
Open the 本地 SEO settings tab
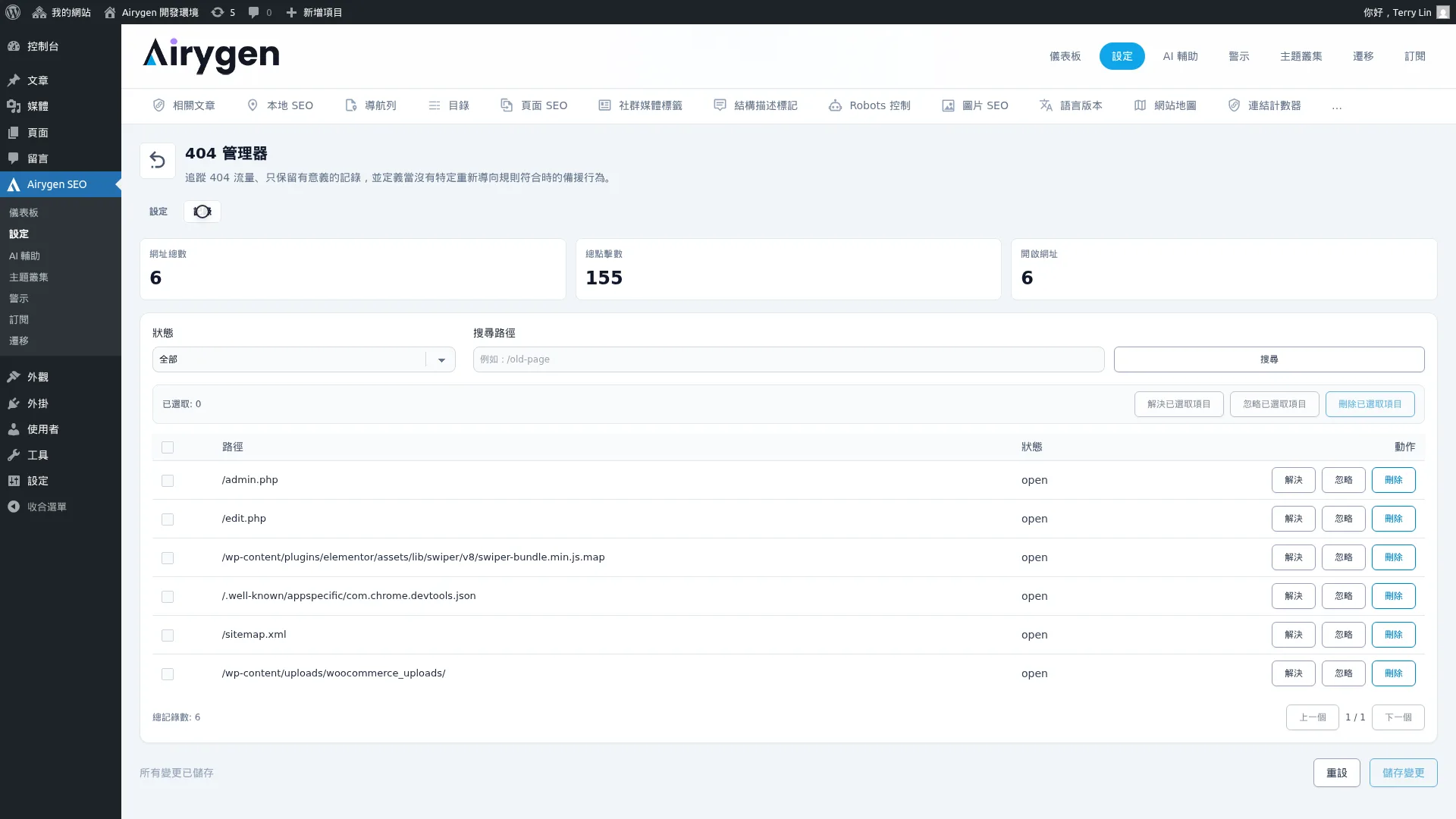click(280, 105)
